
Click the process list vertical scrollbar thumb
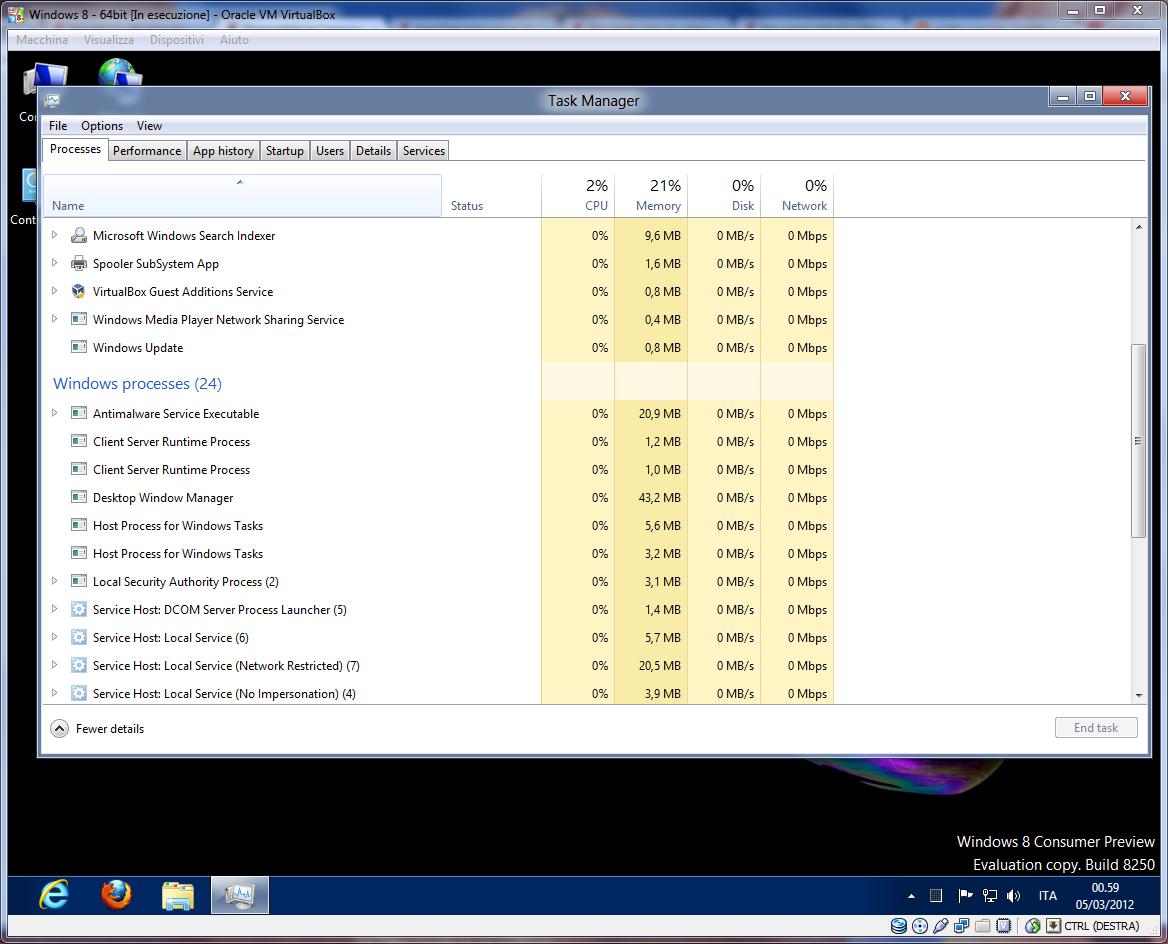pyautogui.click(x=1138, y=440)
